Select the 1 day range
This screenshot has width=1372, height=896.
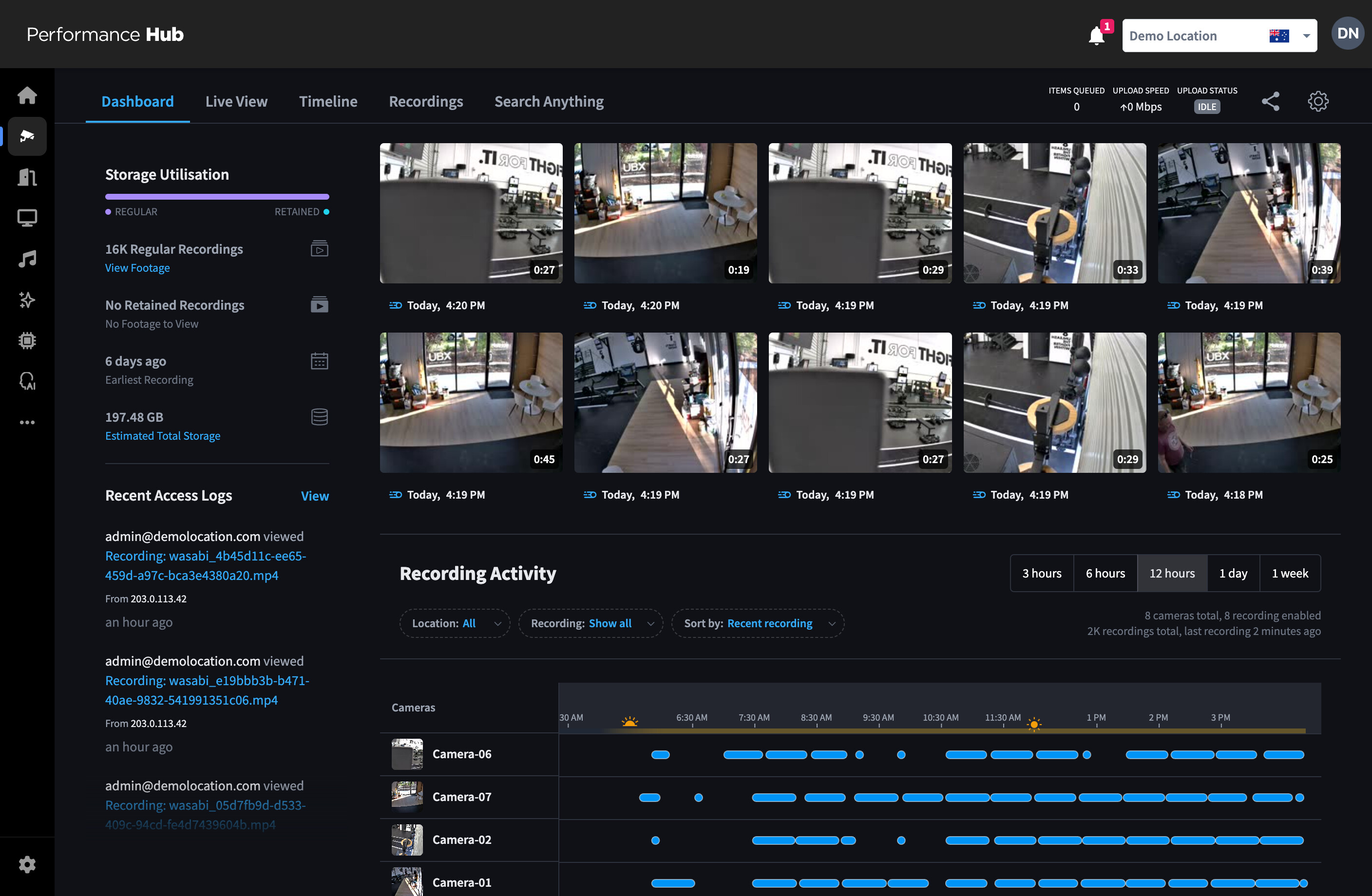1233,573
